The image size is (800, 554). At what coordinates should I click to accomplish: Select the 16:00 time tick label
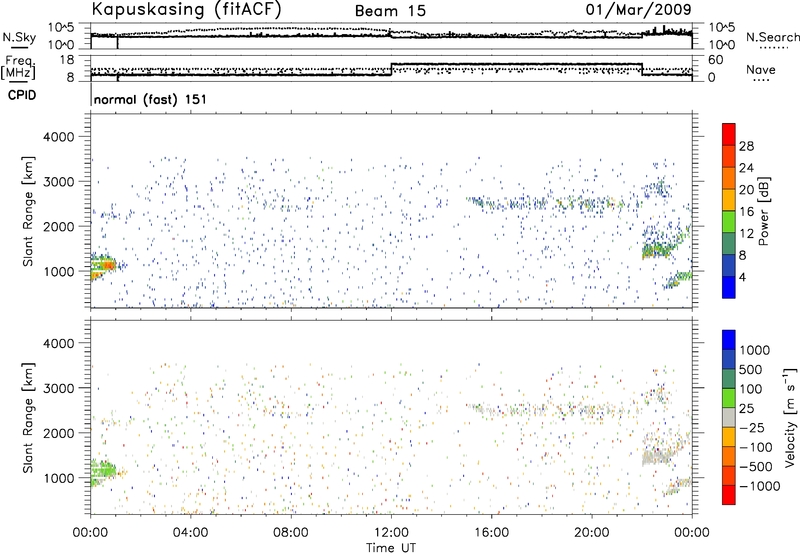click(x=491, y=533)
